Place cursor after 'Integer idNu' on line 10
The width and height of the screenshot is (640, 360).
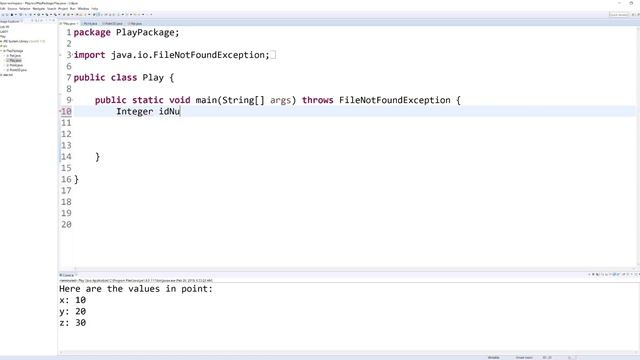point(180,111)
